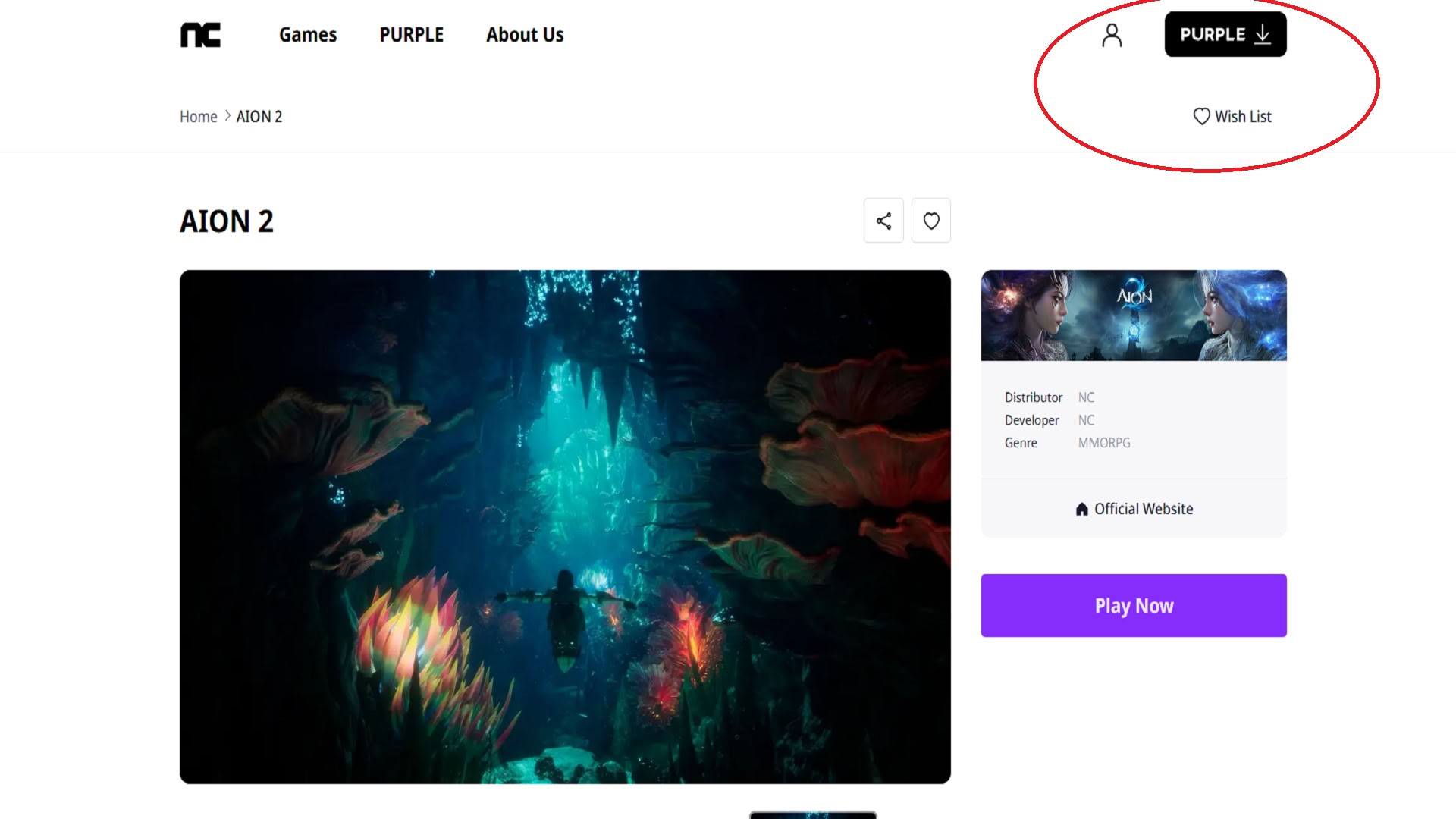This screenshot has height=819, width=1456.
Task: Click the underwater cave gameplay screenshot
Action: pos(565,527)
